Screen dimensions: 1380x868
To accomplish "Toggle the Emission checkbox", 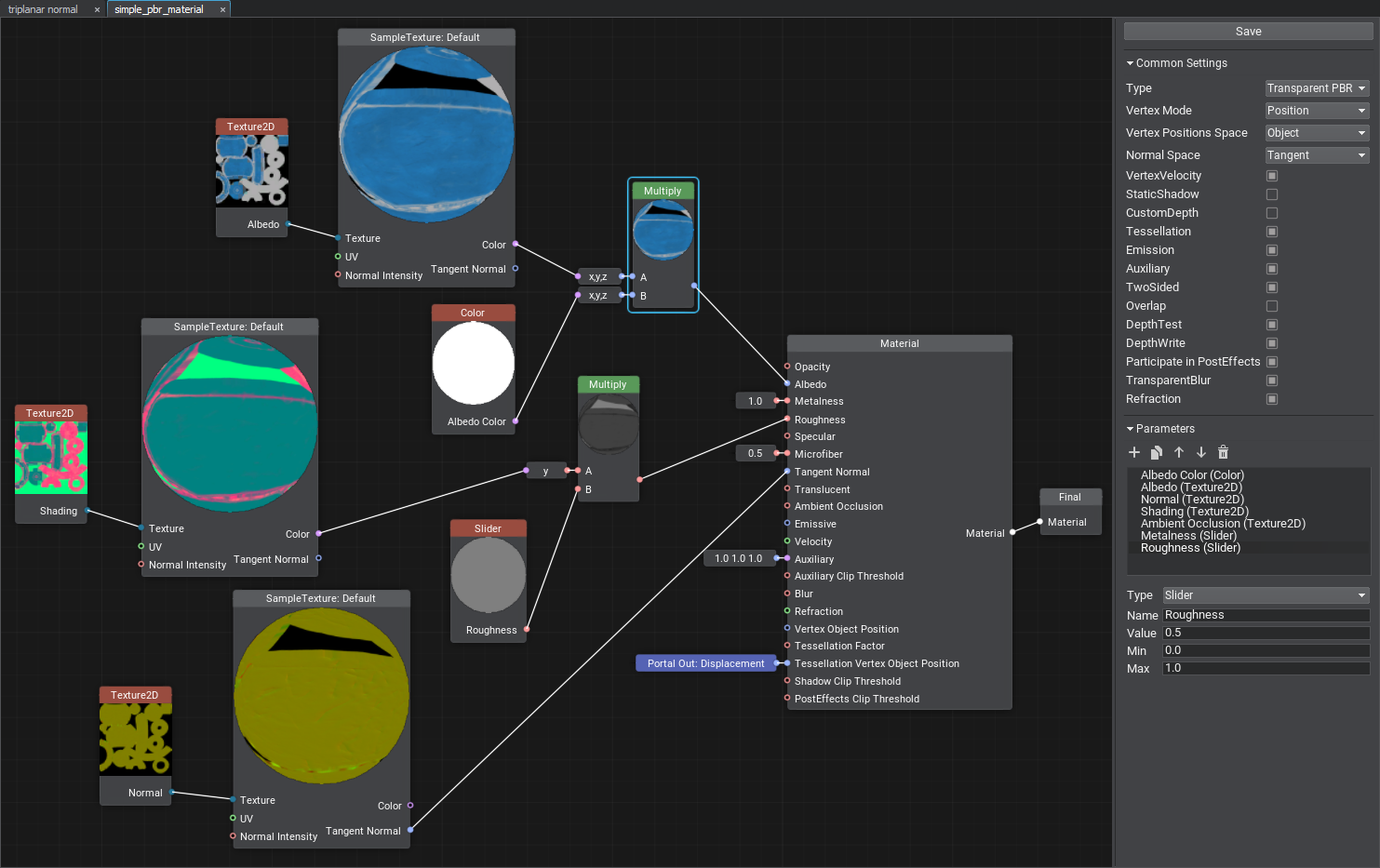I will click(x=1272, y=250).
